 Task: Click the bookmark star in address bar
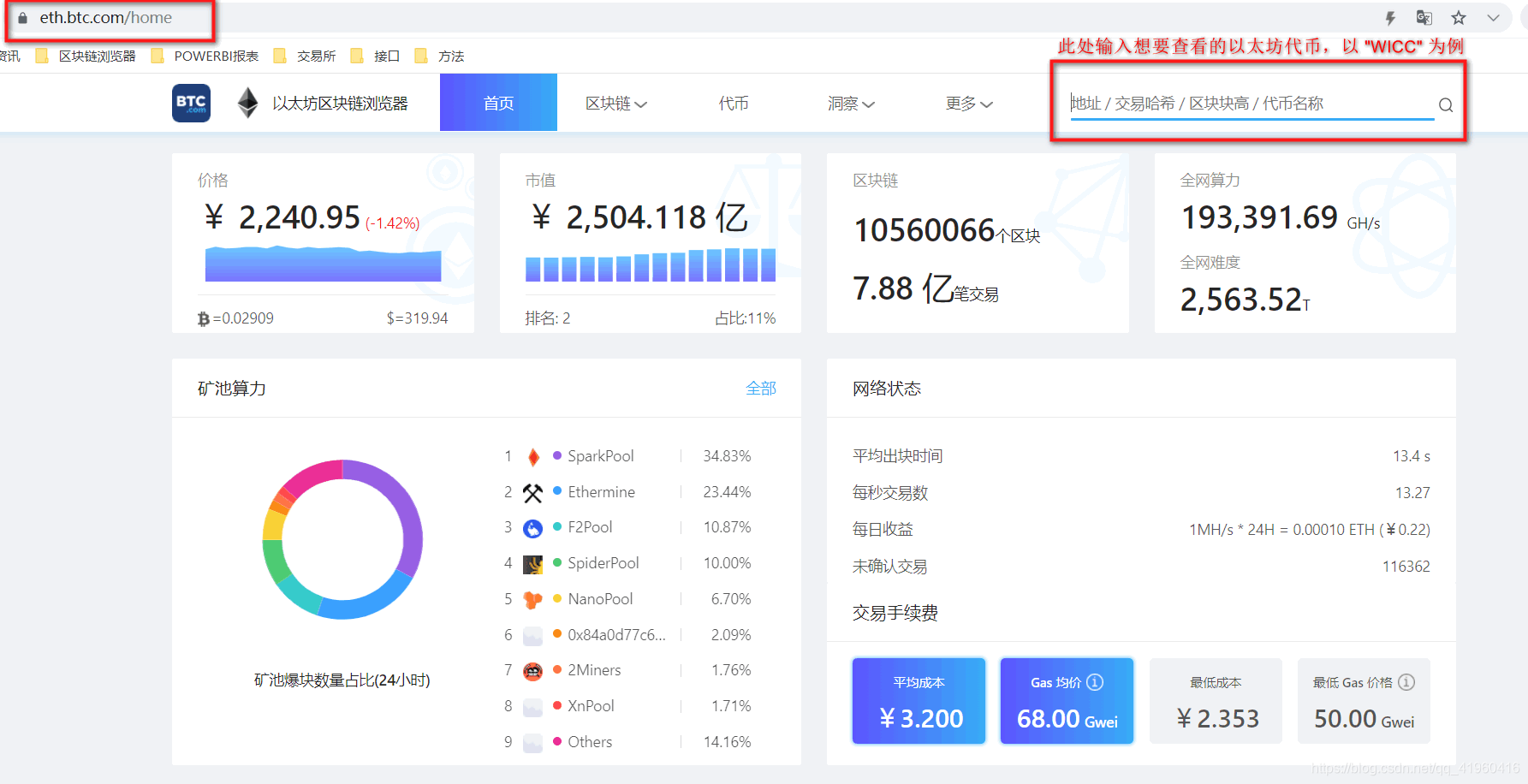point(1458,16)
